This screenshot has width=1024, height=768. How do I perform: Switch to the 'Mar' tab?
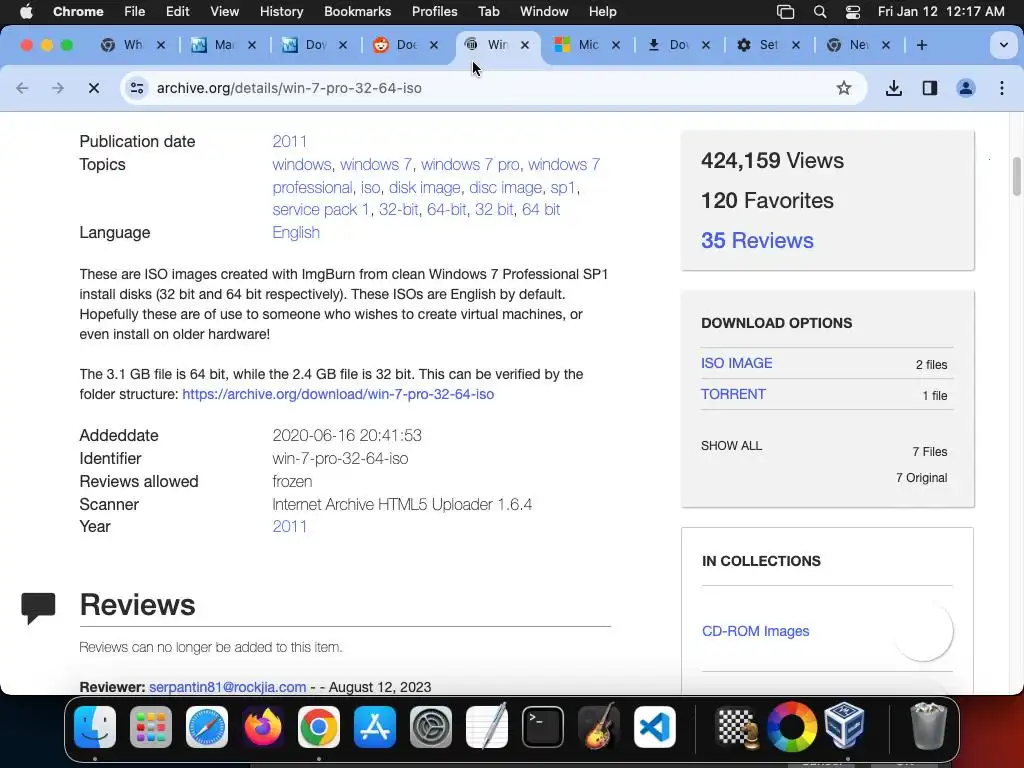[x=214, y=45]
